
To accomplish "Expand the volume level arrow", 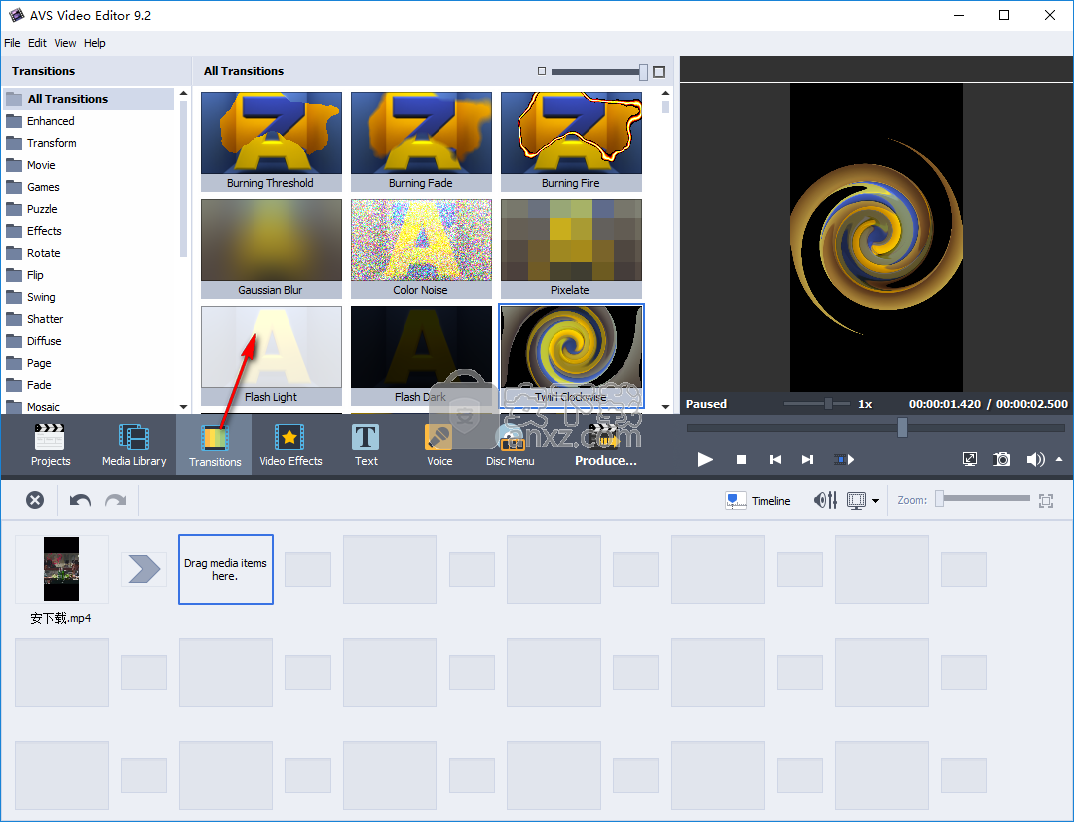I will point(1059,459).
